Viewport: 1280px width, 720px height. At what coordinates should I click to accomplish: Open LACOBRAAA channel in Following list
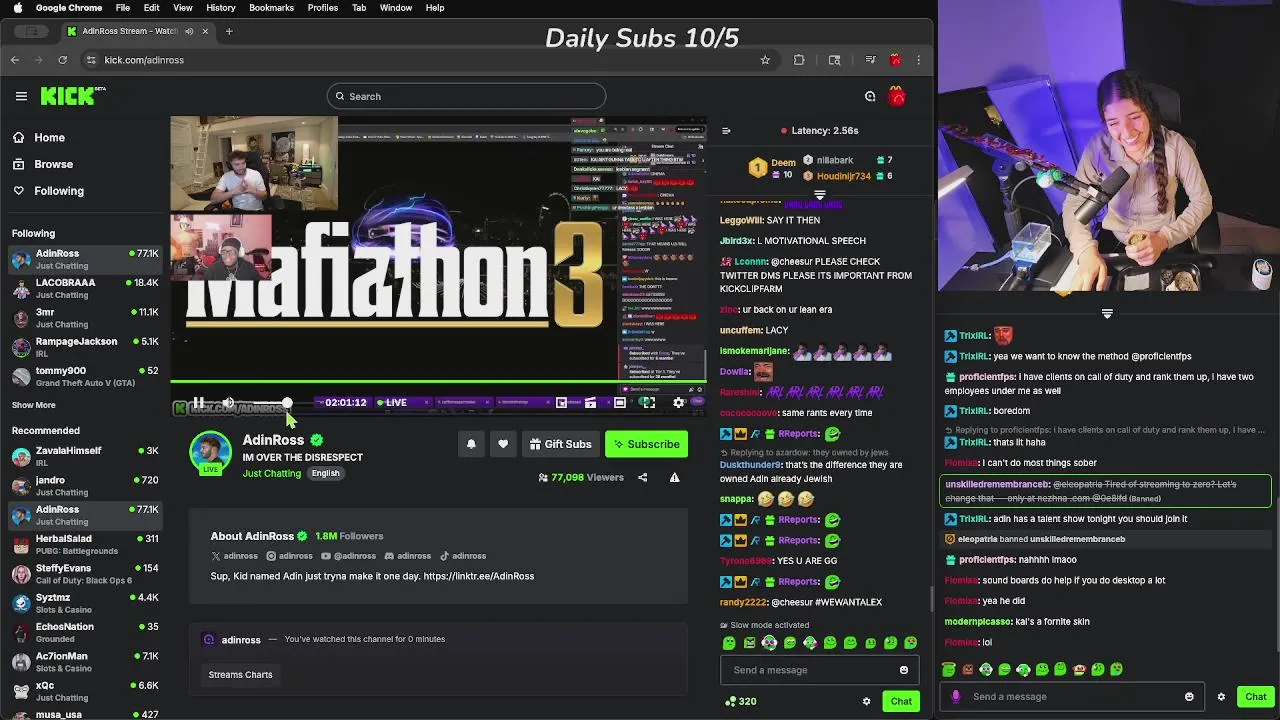point(85,288)
